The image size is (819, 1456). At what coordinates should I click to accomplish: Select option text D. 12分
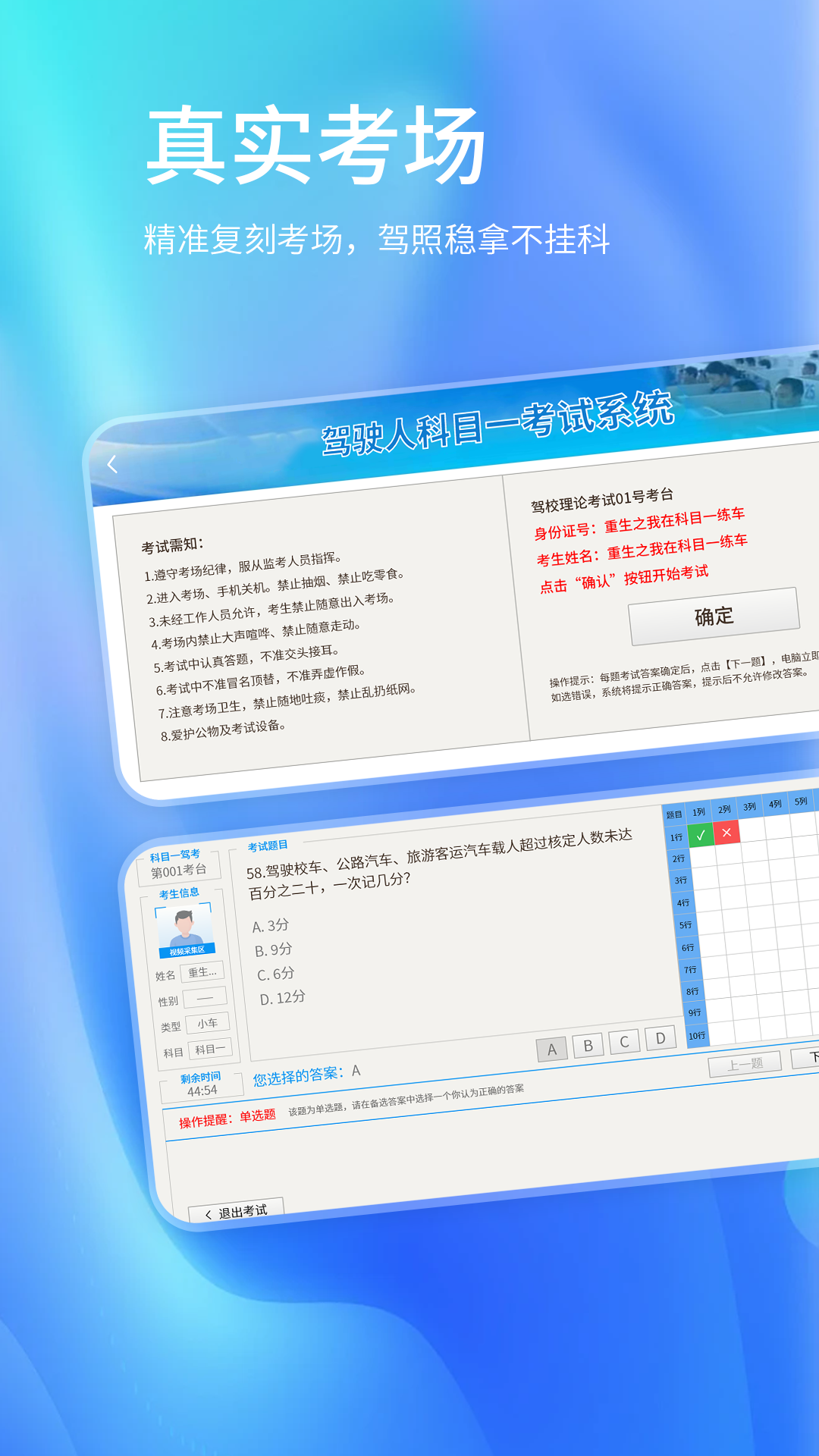pos(283,998)
